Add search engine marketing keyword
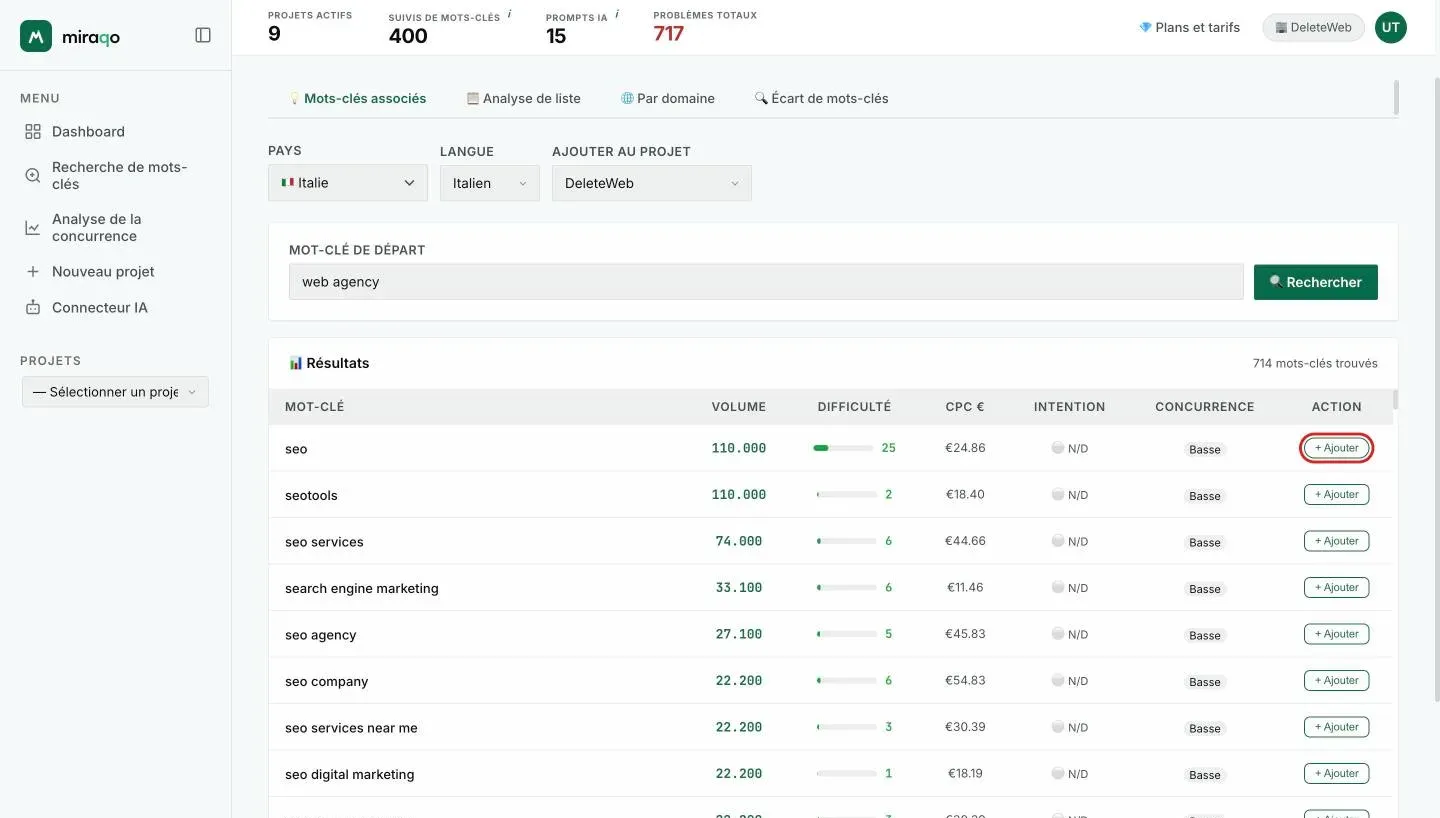Viewport: 1440px width, 818px height. tap(1336, 588)
